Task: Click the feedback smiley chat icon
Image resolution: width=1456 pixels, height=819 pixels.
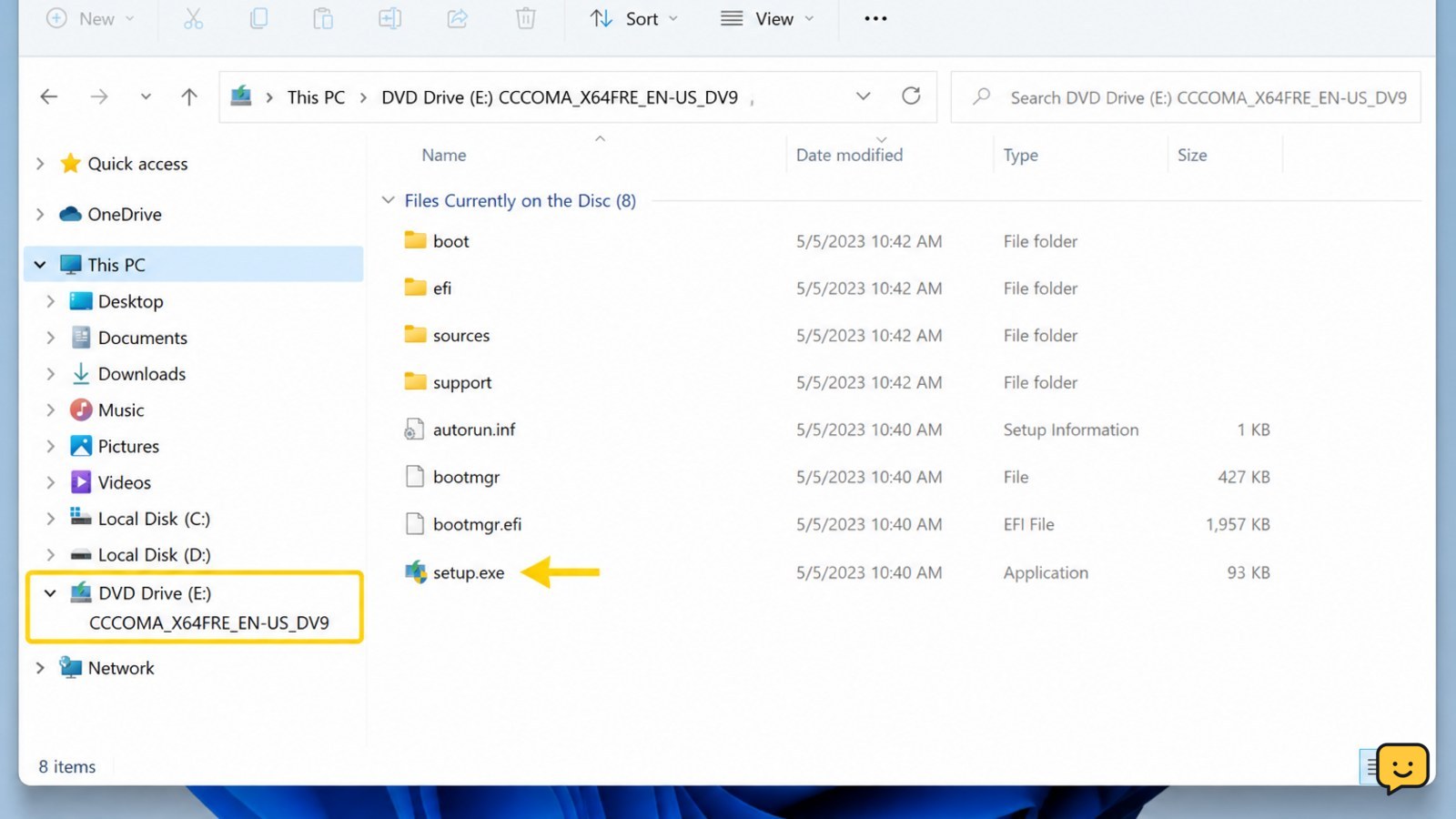Action: (x=1402, y=768)
